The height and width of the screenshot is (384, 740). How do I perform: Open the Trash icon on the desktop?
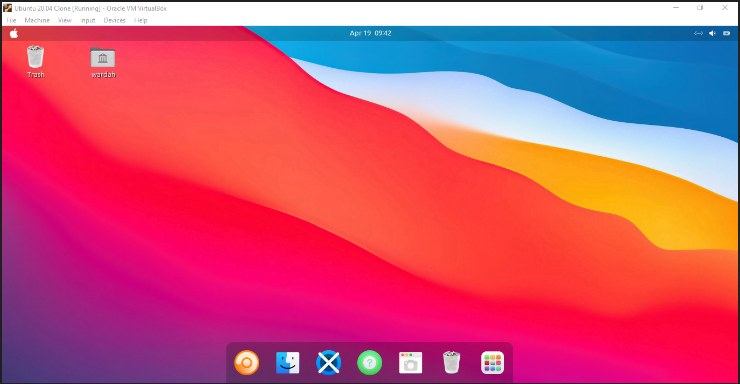(x=35, y=61)
